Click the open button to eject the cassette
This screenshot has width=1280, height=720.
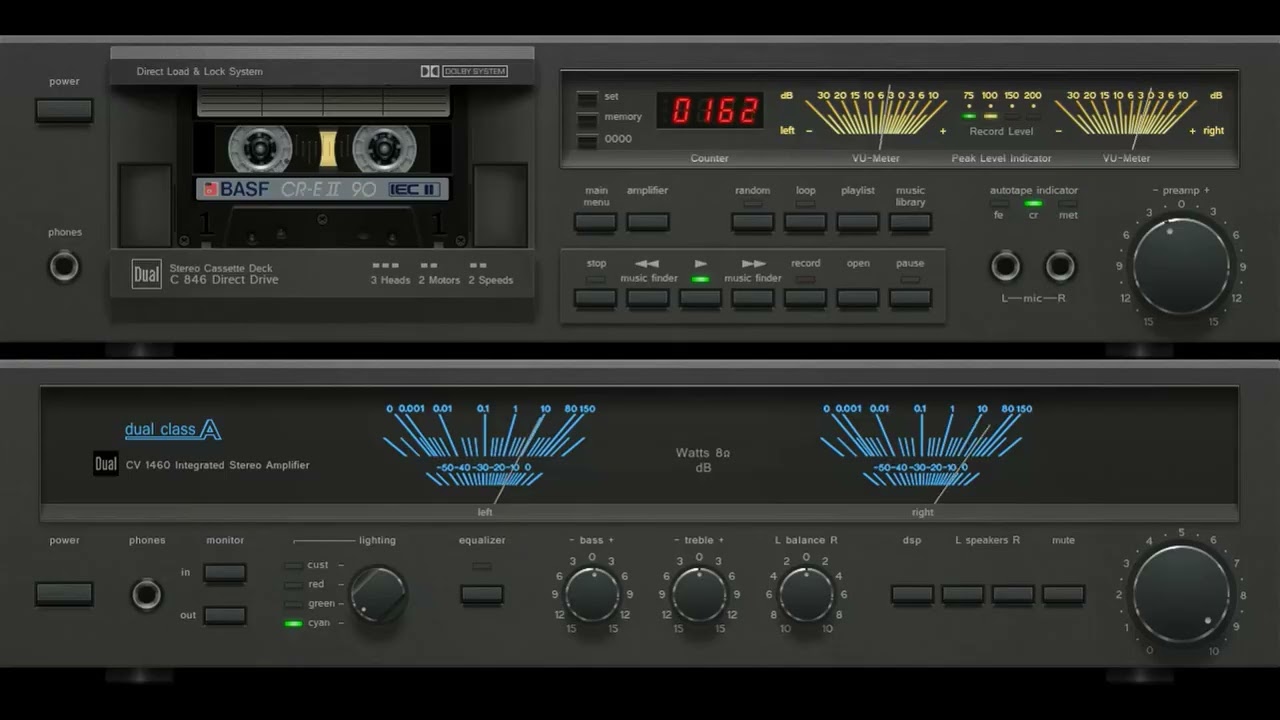(x=858, y=298)
